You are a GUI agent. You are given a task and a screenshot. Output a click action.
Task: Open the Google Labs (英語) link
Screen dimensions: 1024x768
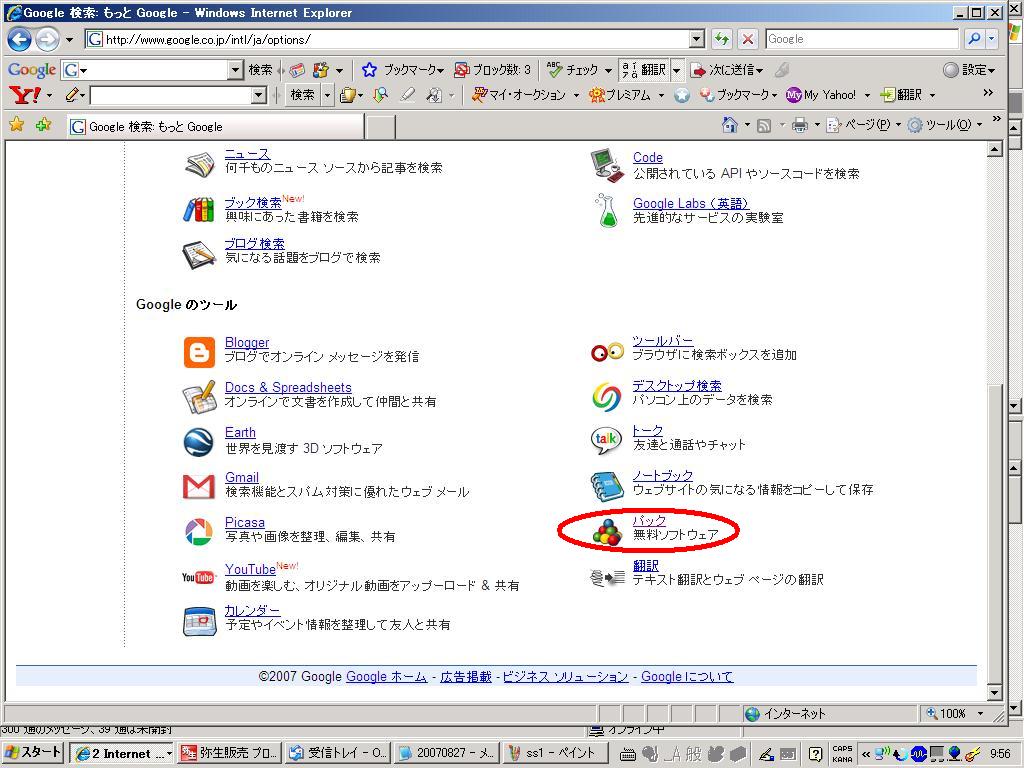[690, 203]
